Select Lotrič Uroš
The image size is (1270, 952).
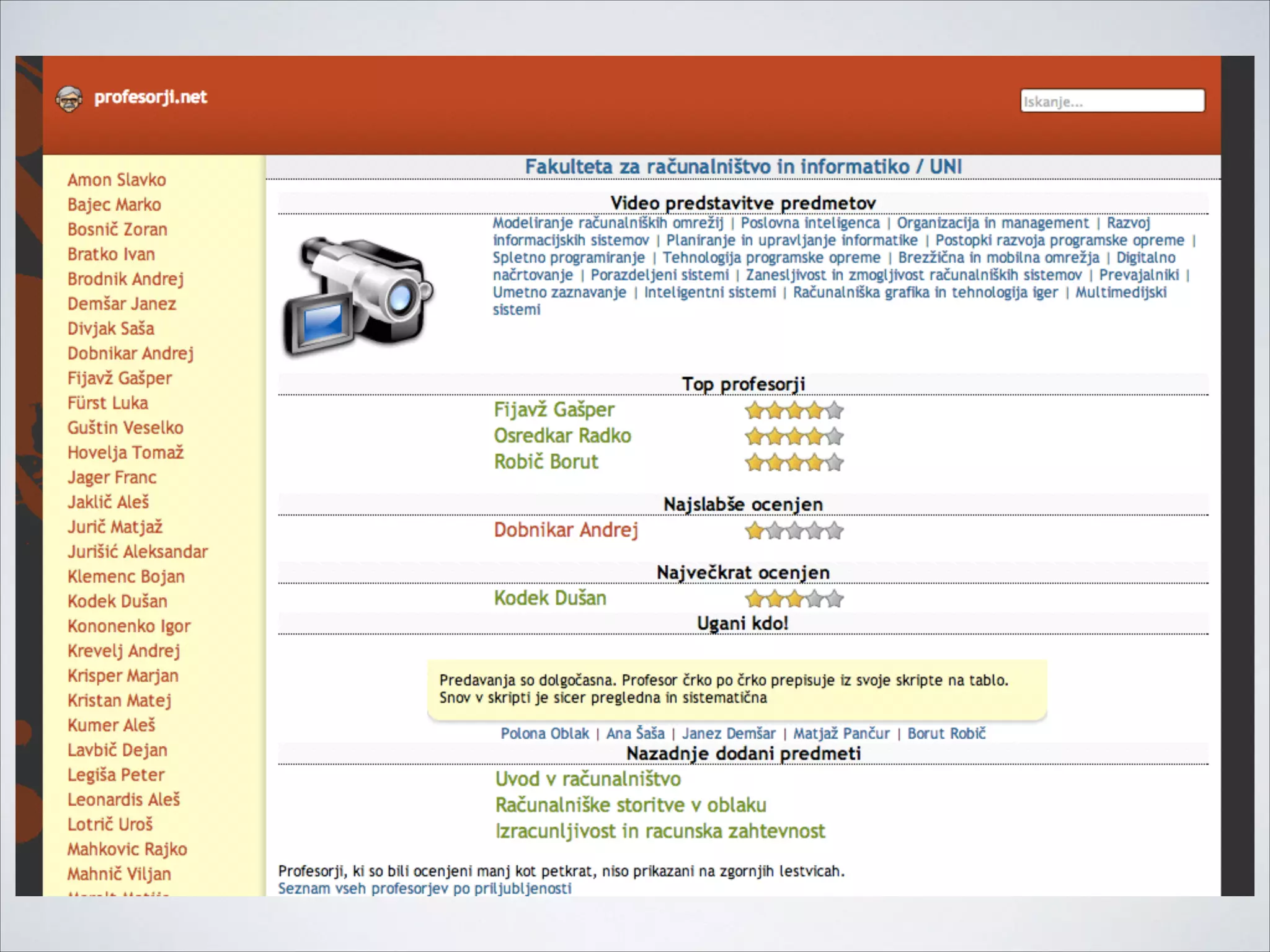tap(110, 824)
